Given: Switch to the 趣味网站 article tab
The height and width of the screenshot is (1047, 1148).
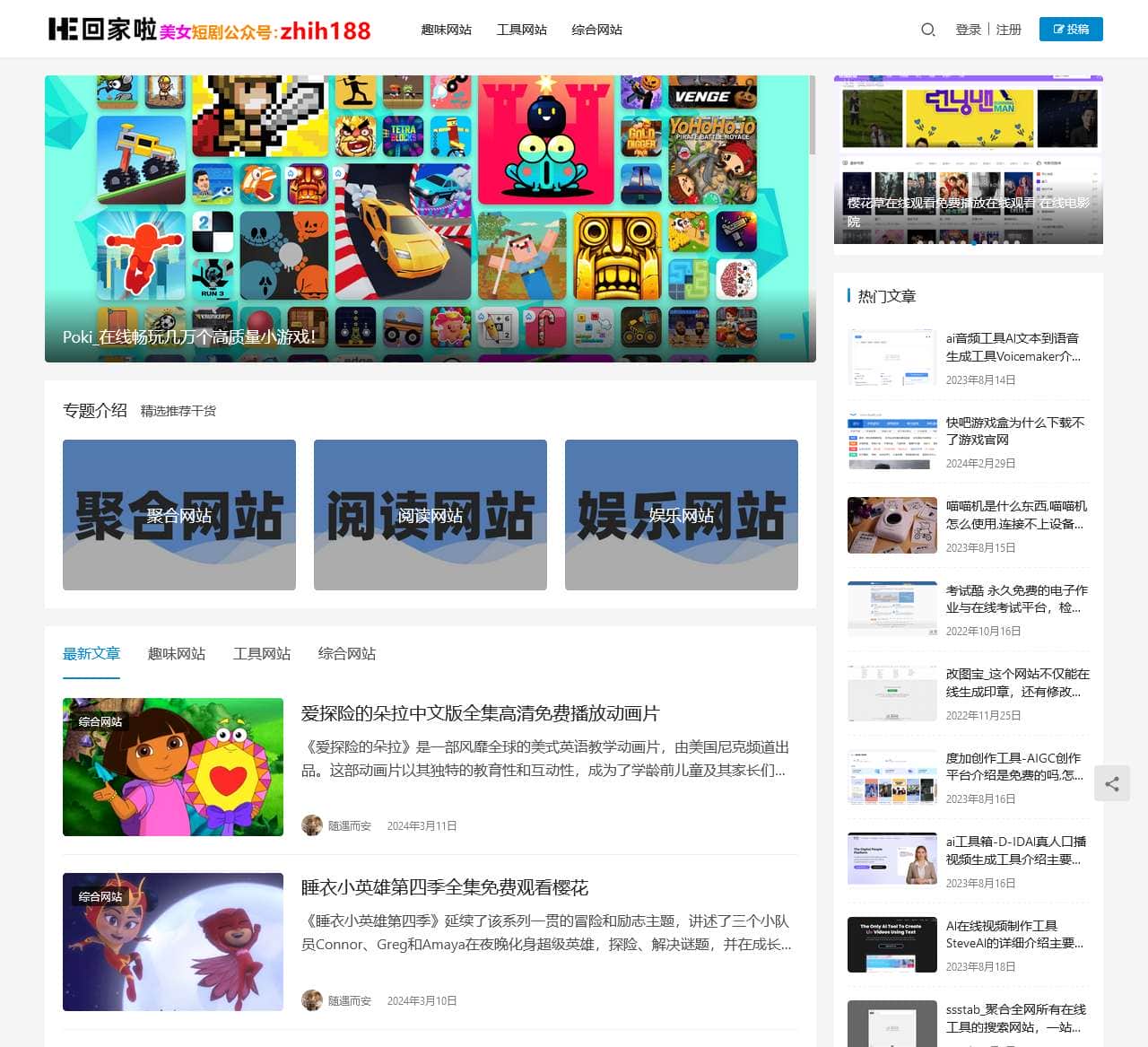Looking at the screenshot, I should coord(176,654).
